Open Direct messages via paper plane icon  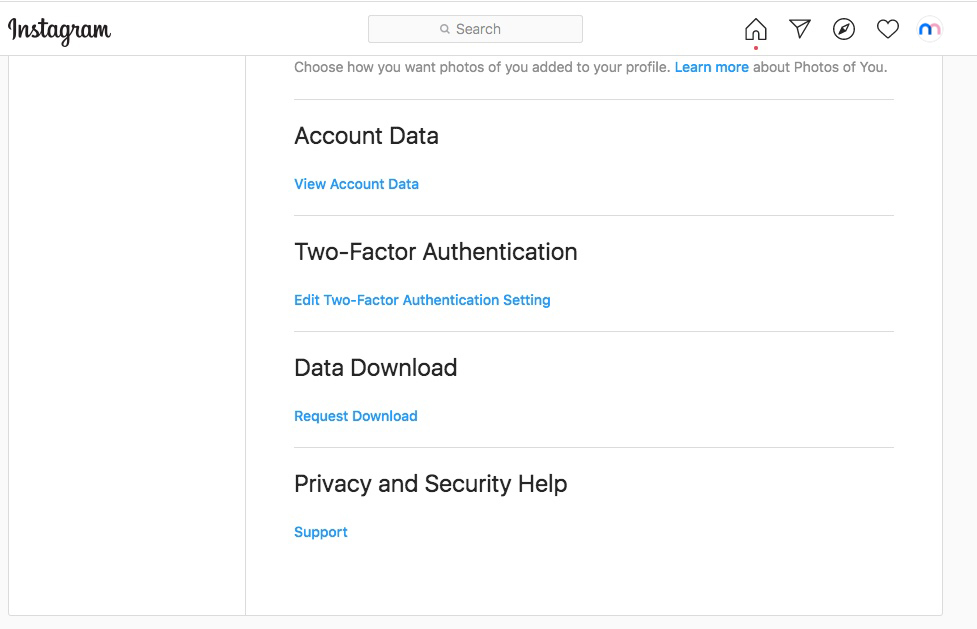(799, 29)
